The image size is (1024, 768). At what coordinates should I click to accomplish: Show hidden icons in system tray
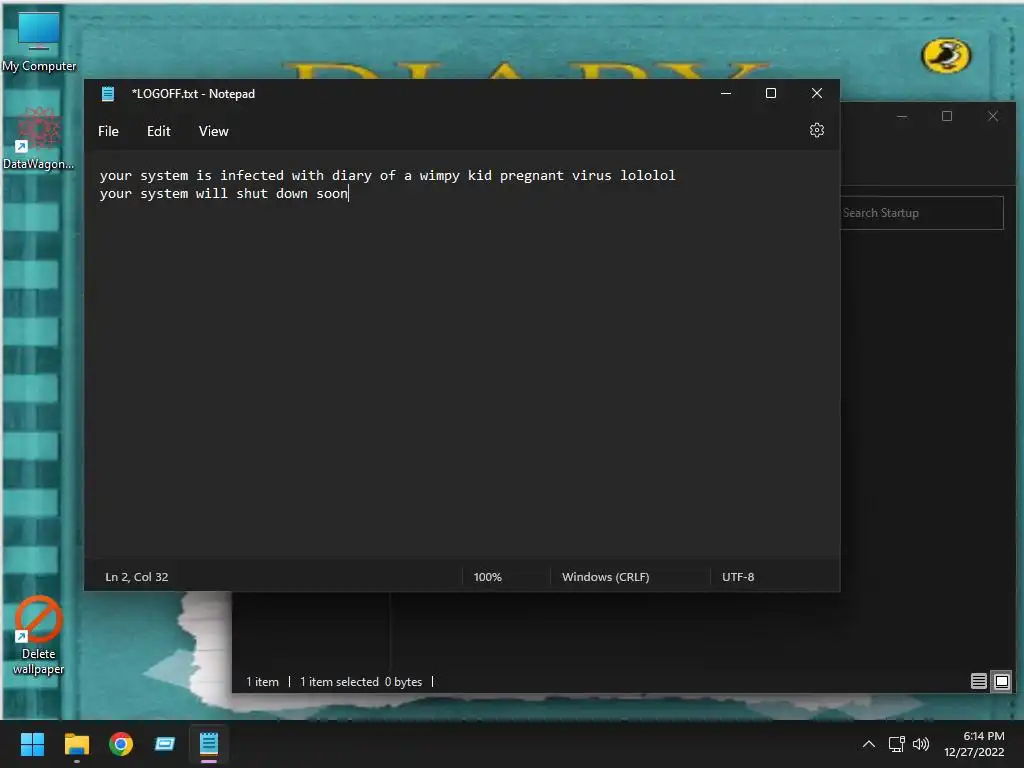coord(869,744)
